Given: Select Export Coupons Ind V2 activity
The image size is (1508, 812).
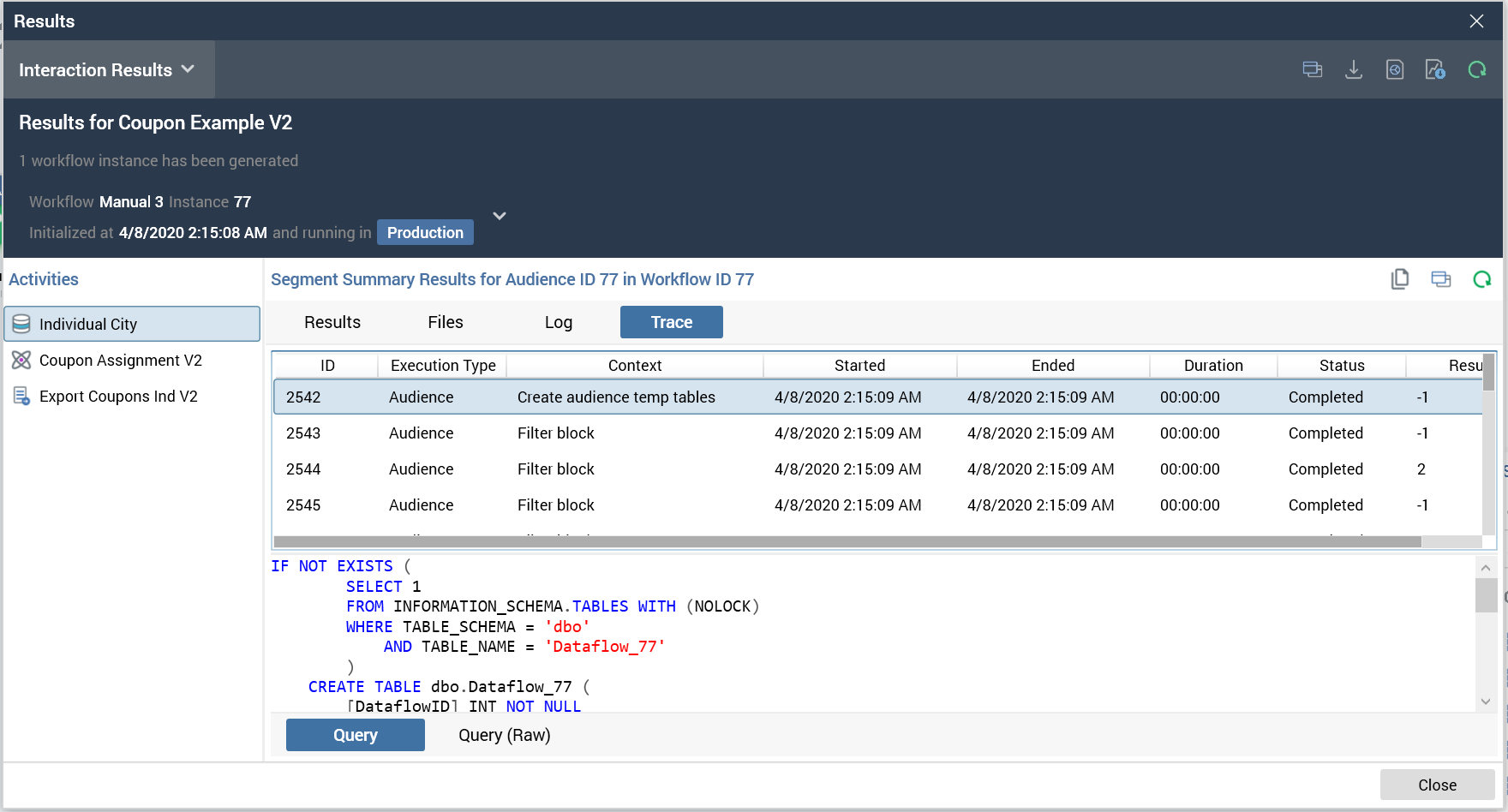Looking at the screenshot, I should click(x=118, y=397).
